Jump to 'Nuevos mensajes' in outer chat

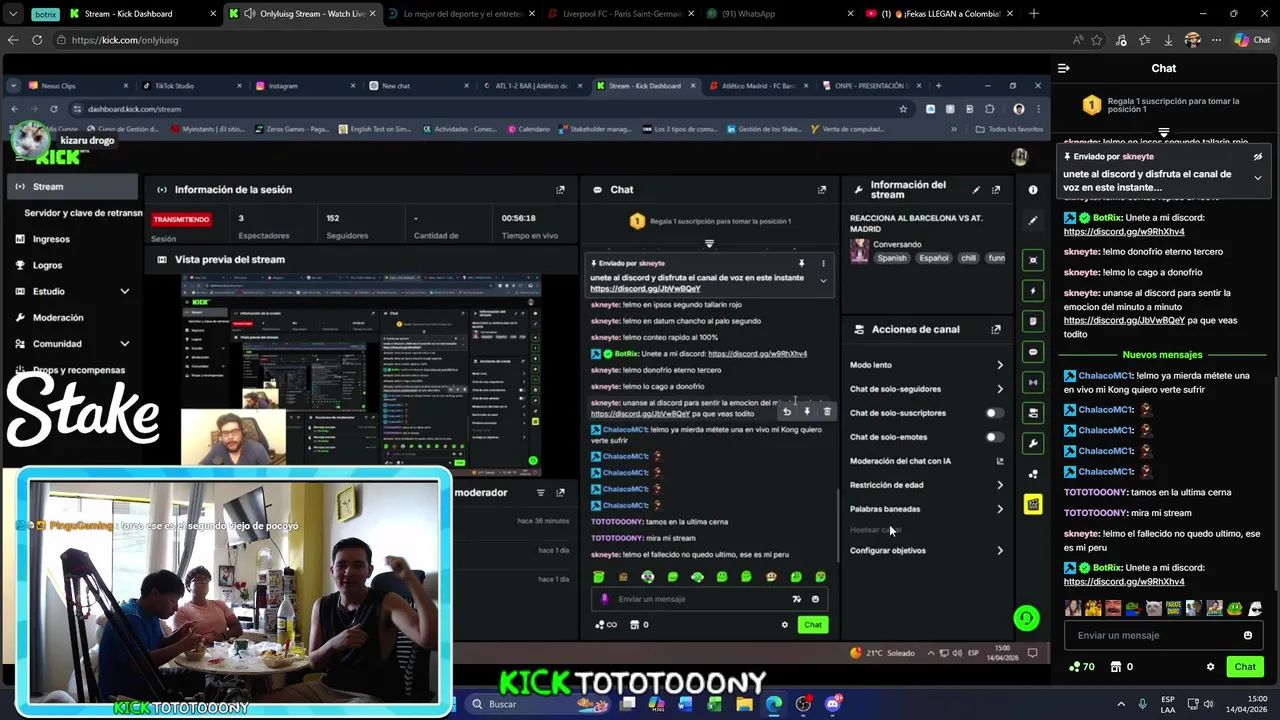[1162, 355]
